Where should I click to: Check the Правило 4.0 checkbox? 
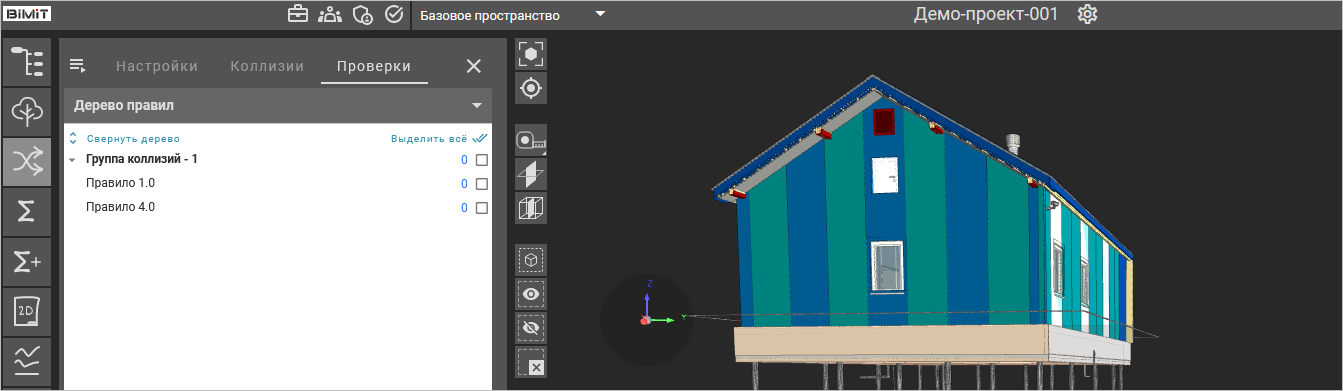click(x=482, y=208)
